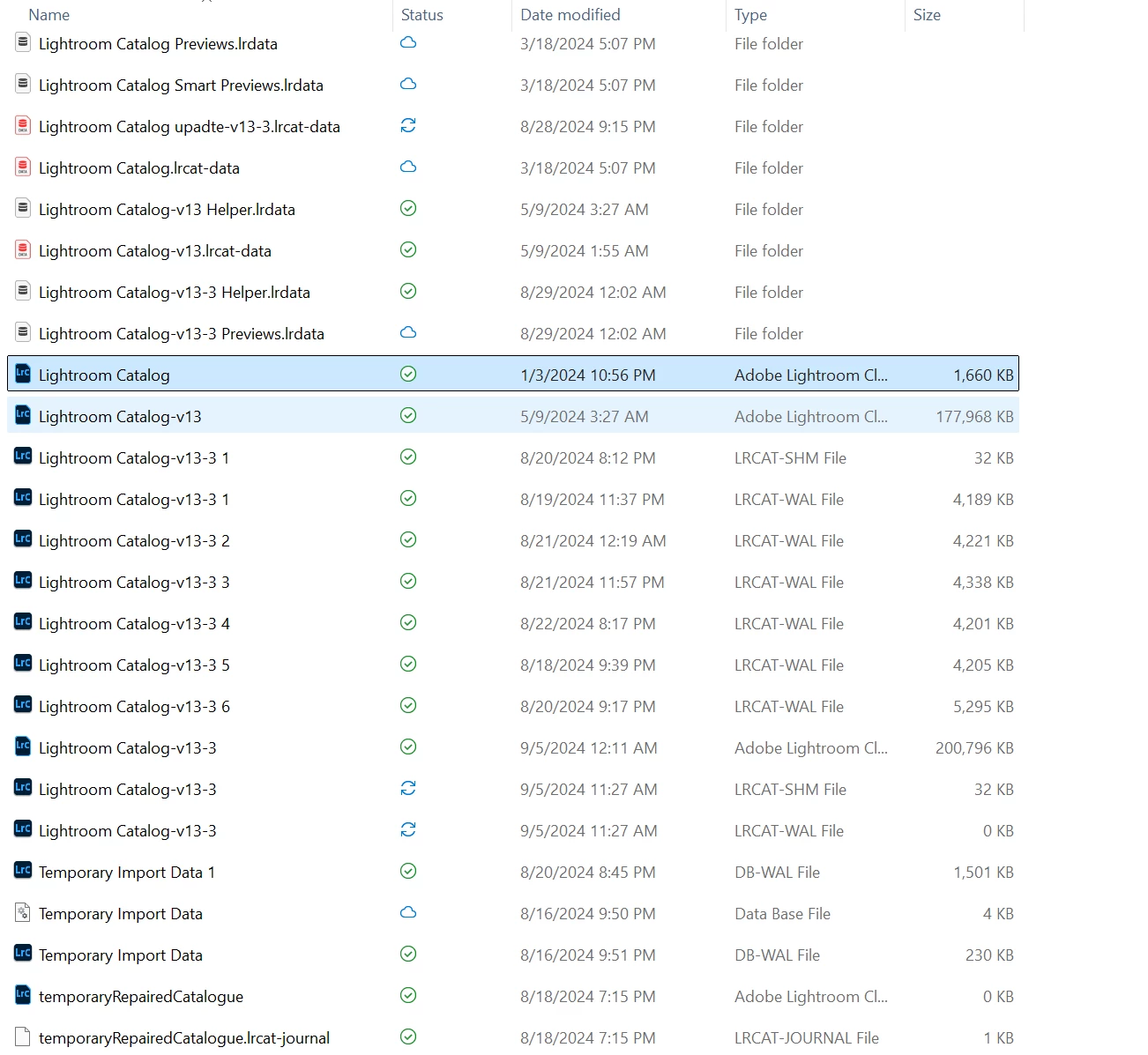Click the Lightroom Catalog-v13-3 Helper.lrdata file icon
The image size is (1148, 1055).
pos(23,291)
